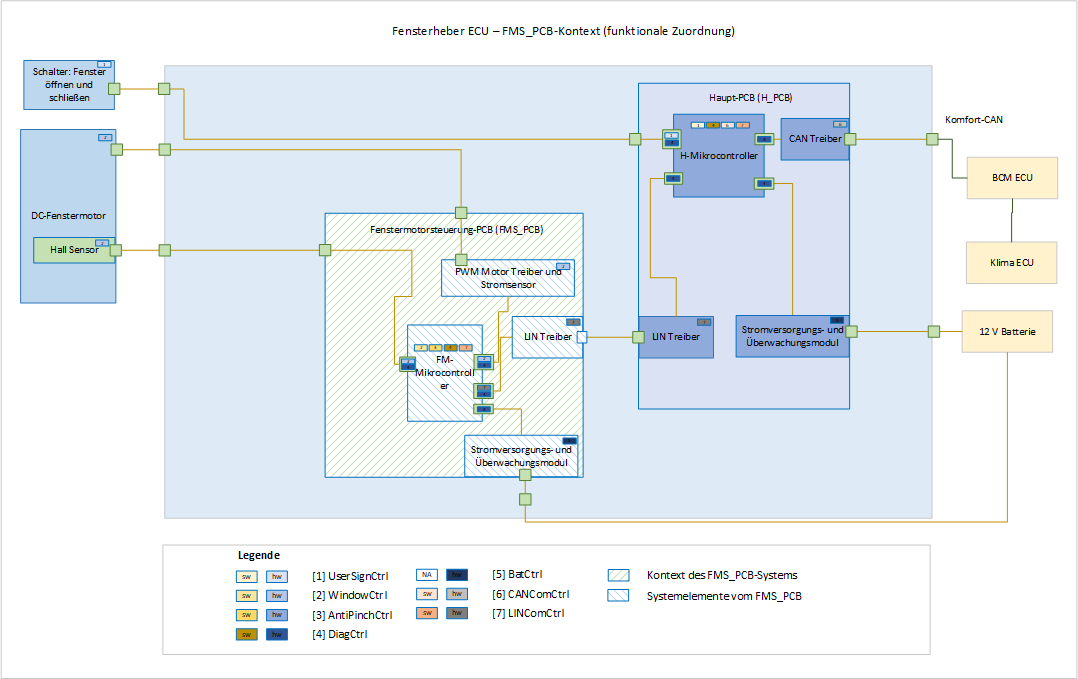Click the CAN Treiber block
Screen dimensions: 1078x679
(x=815, y=140)
